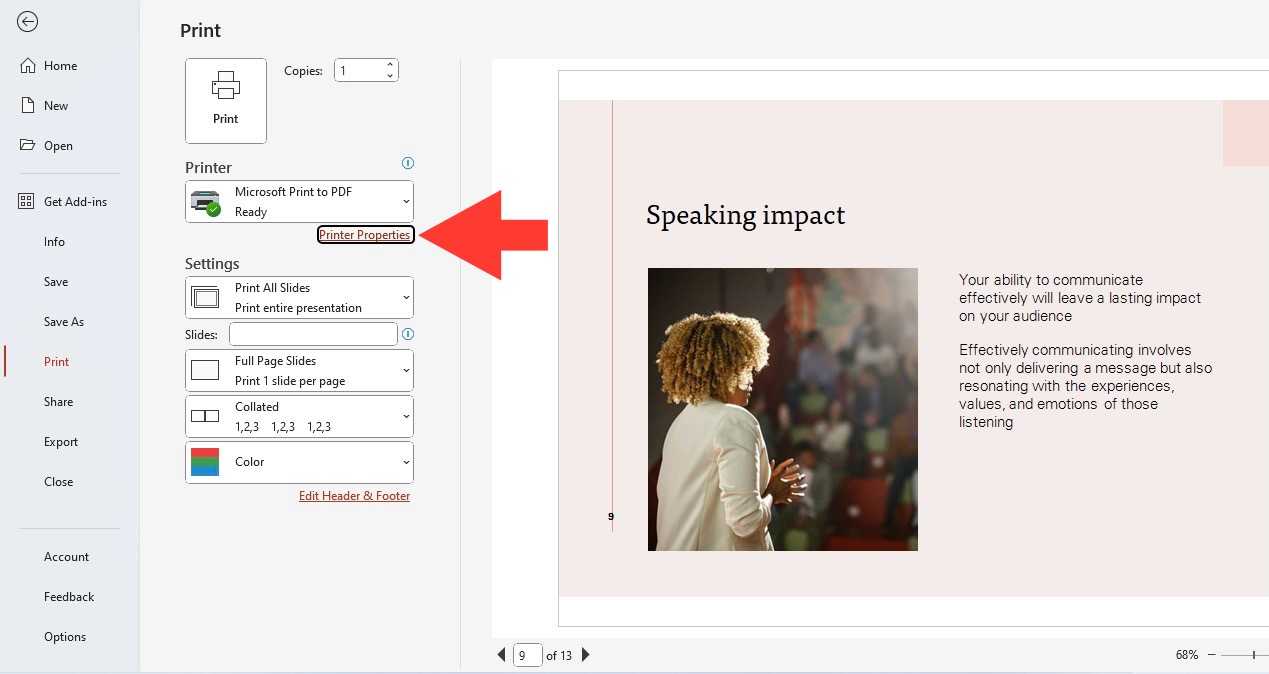Click the zoom slider handle
Screen dimensions: 1269x674
[x=1254, y=655]
